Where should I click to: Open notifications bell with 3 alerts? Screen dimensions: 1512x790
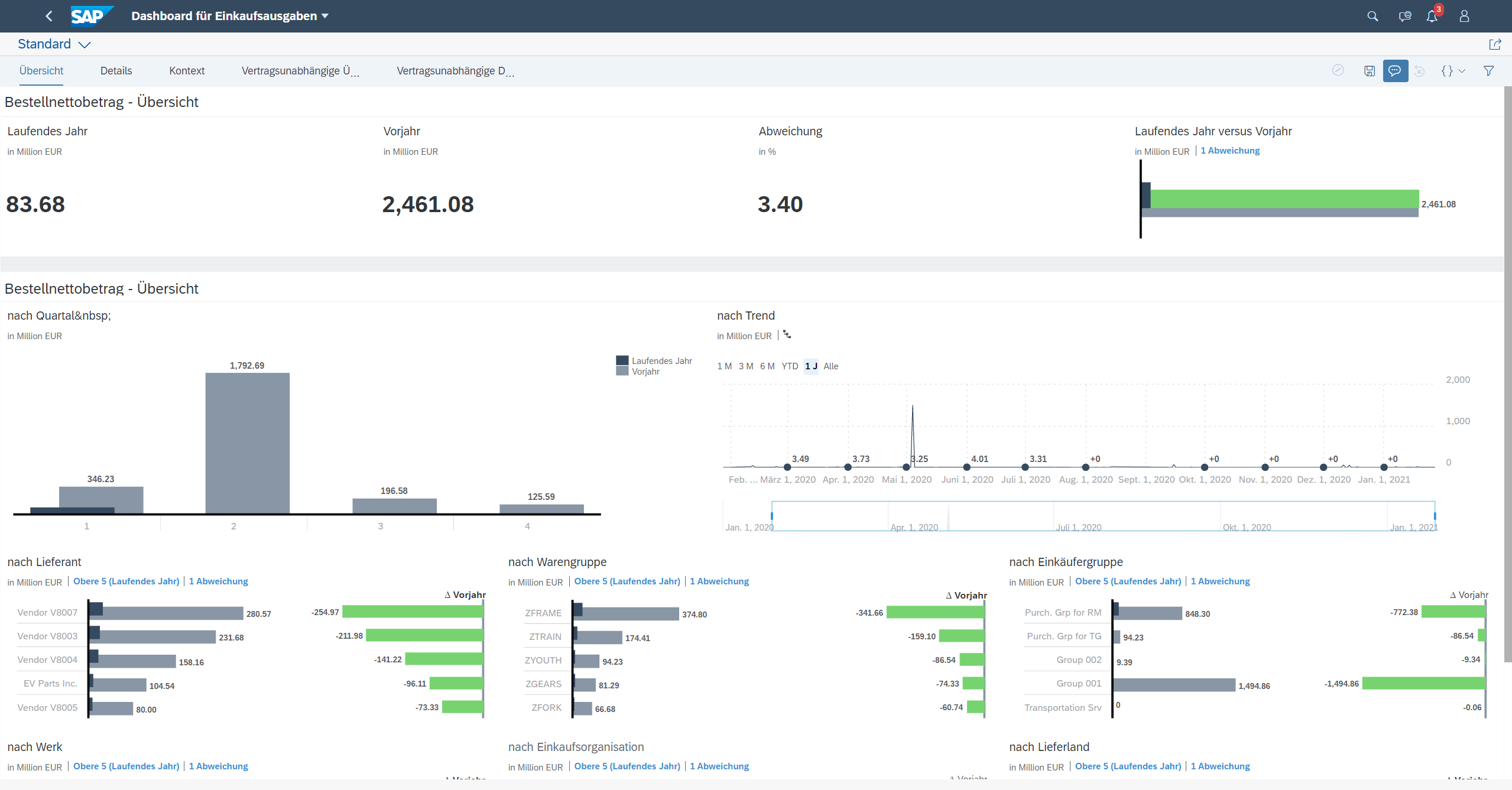click(1432, 17)
